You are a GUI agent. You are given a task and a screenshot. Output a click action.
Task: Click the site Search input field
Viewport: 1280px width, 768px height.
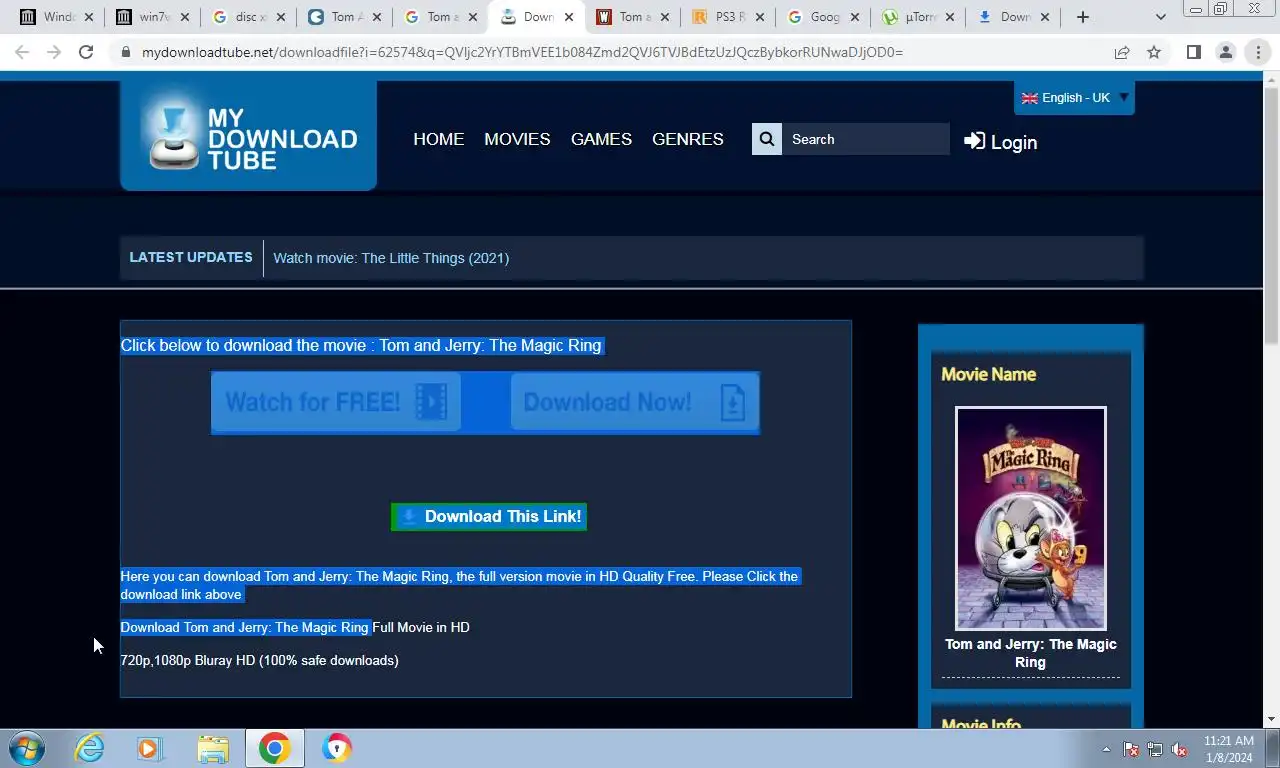(866, 139)
